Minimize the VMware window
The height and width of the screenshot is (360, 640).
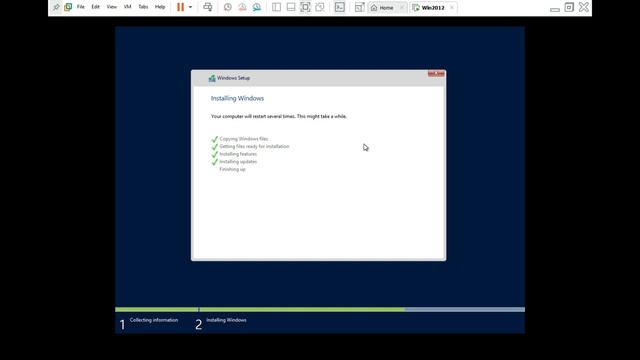point(555,9)
